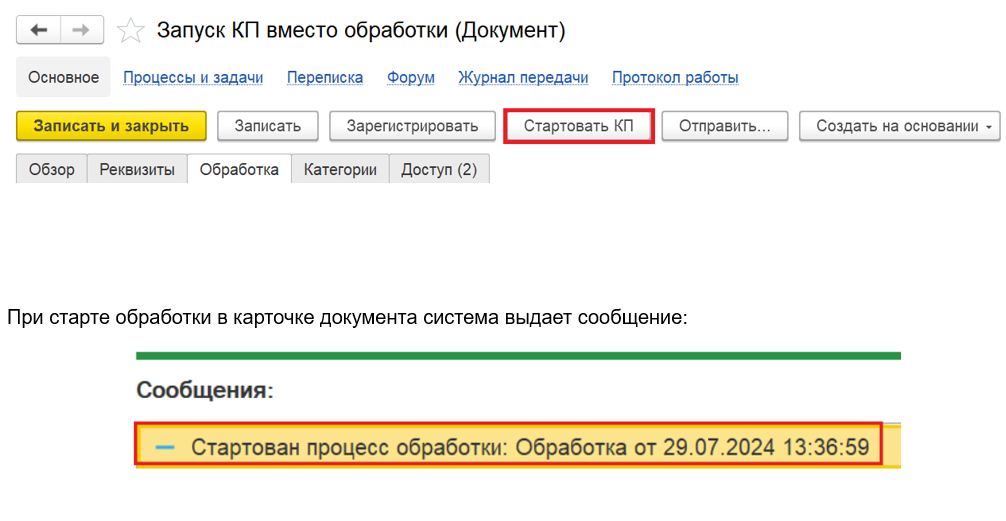1006x521 pixels.
Task: Switch to the Обзор tab
Action: point(52,170)
